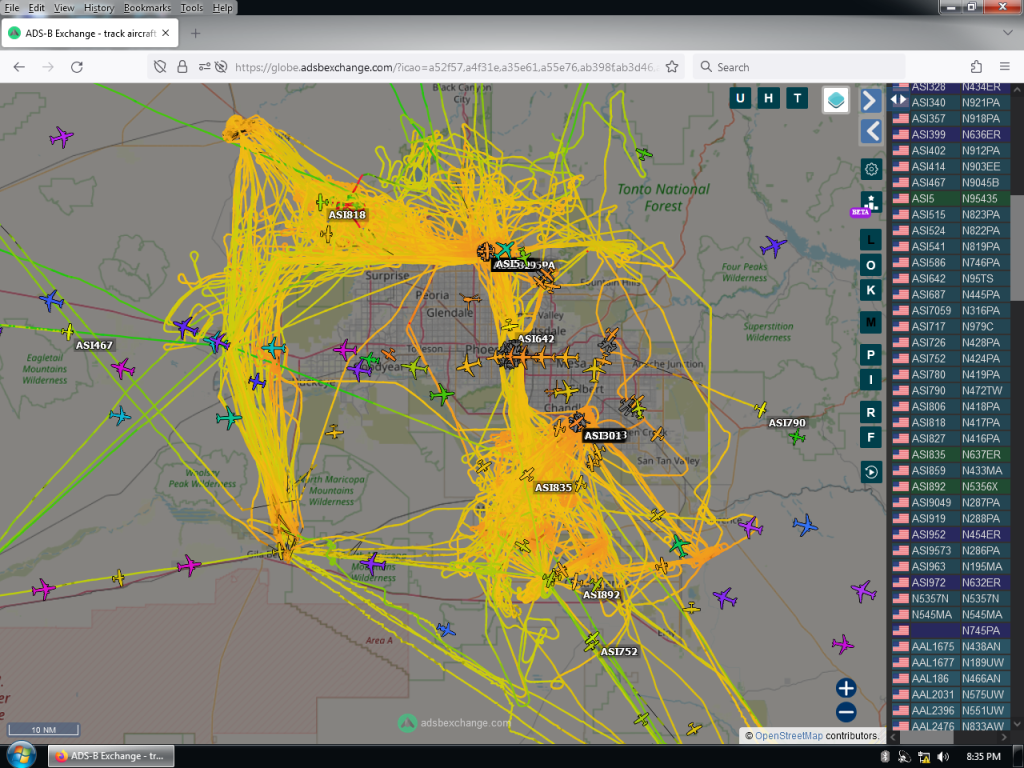Reload the current page

pos(76,67)
